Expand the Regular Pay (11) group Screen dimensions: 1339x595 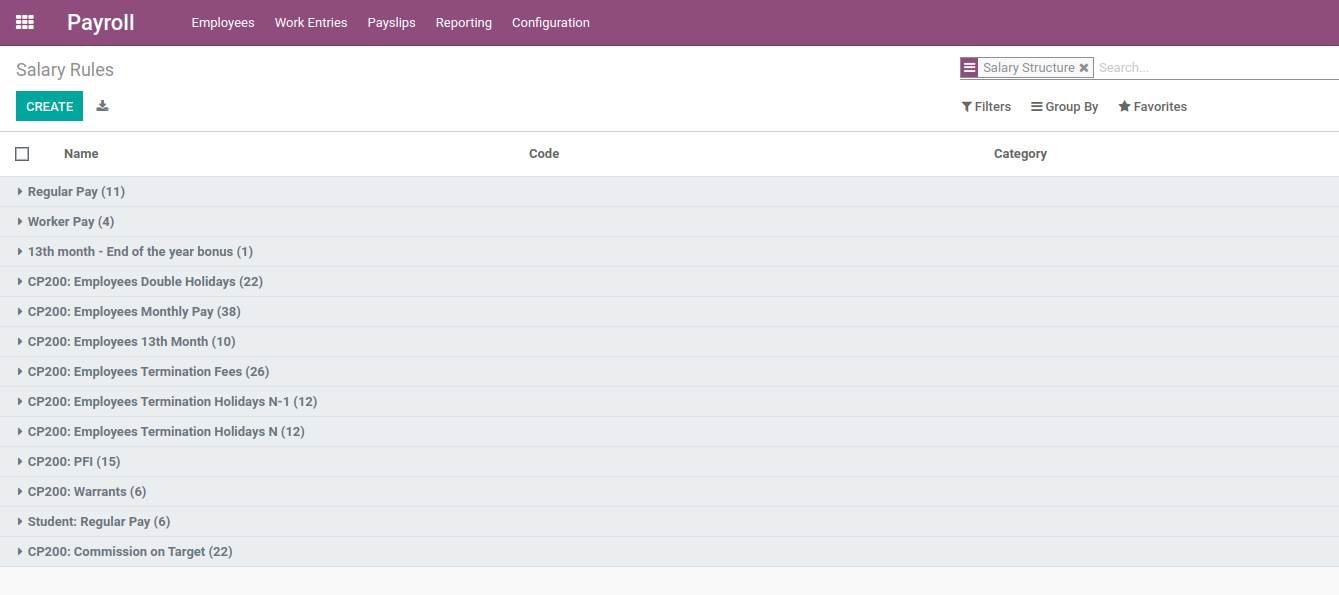(x=669, y=191)
